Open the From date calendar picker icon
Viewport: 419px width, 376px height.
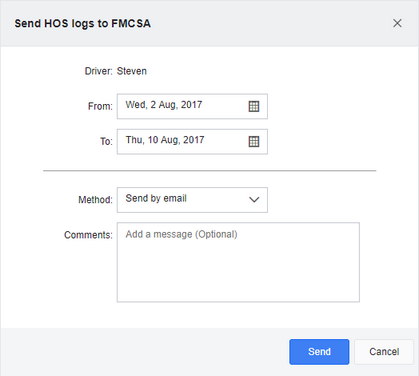click(254, 106)
